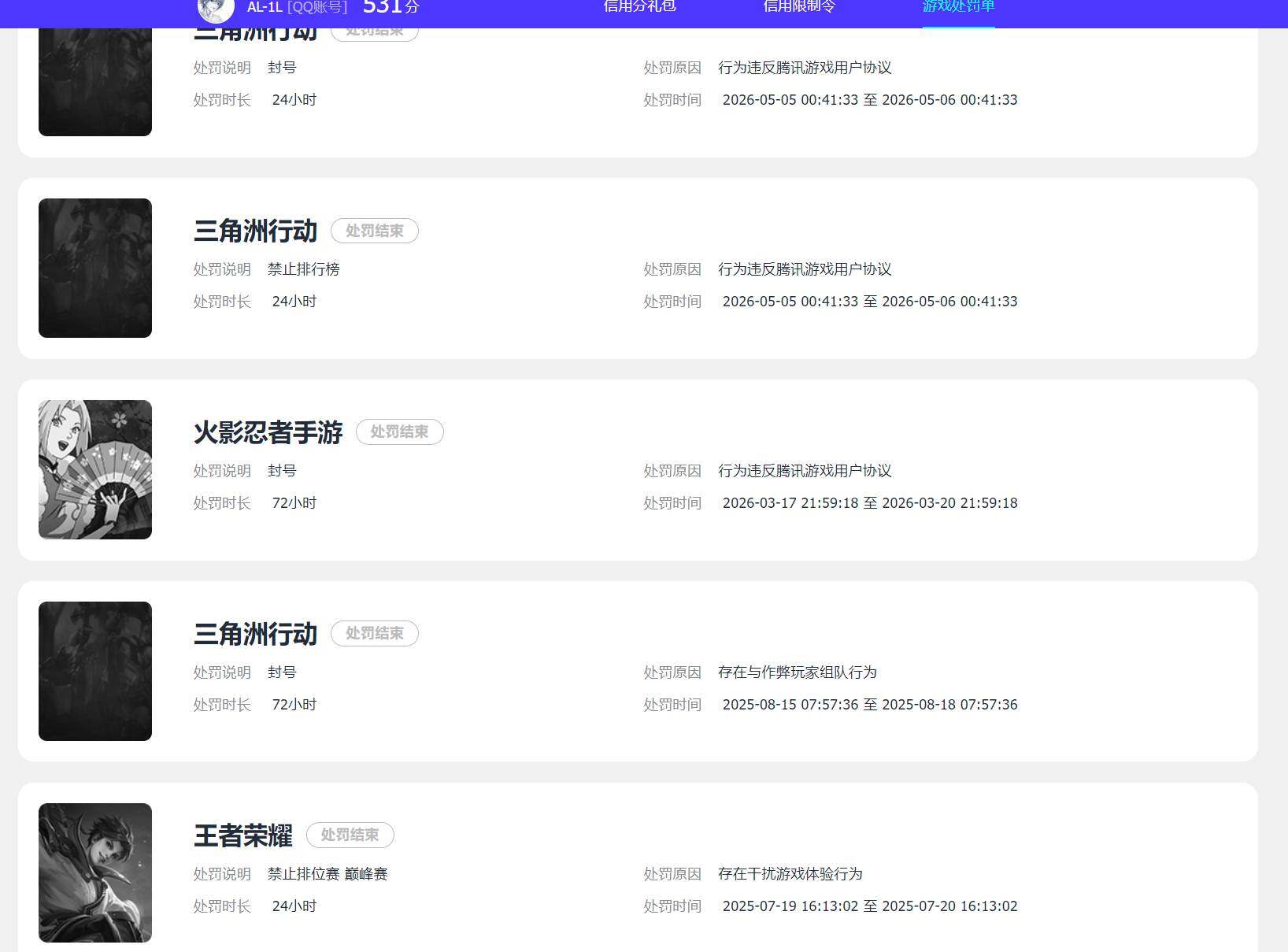Screen dimensions: 1288x952
Task: Click the AL-1L account name
Action: pos(265,8)
